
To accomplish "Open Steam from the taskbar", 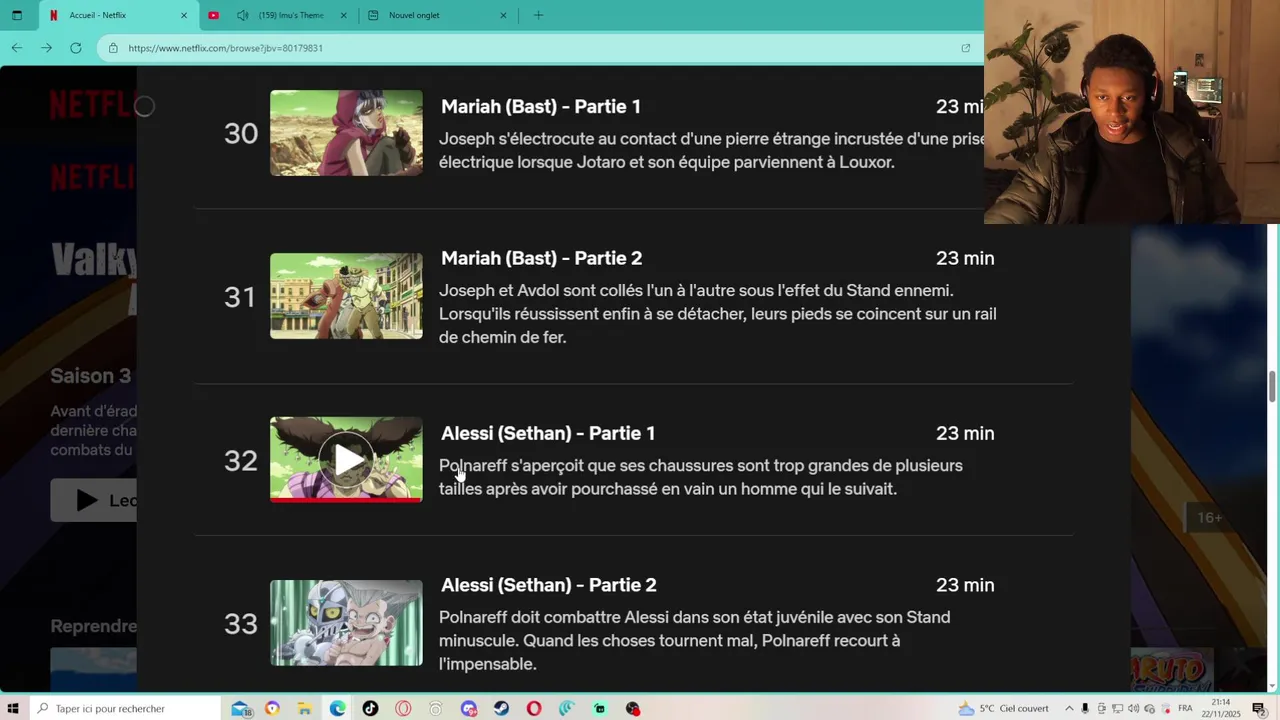I will click(501, 708).
